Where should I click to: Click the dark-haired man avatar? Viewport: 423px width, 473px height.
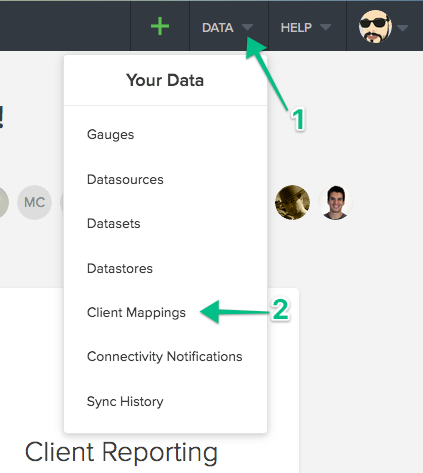tap(335, 202)
